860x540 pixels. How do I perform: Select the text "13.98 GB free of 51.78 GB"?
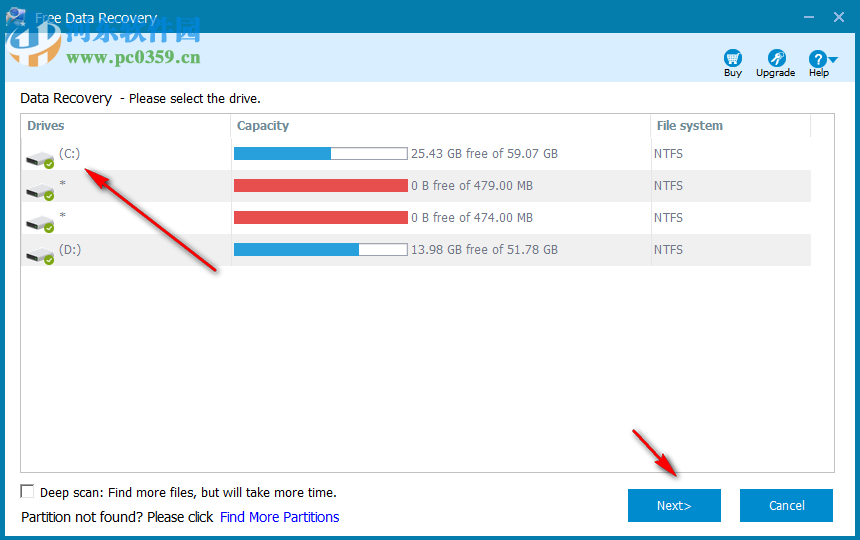tap(484, 249)
